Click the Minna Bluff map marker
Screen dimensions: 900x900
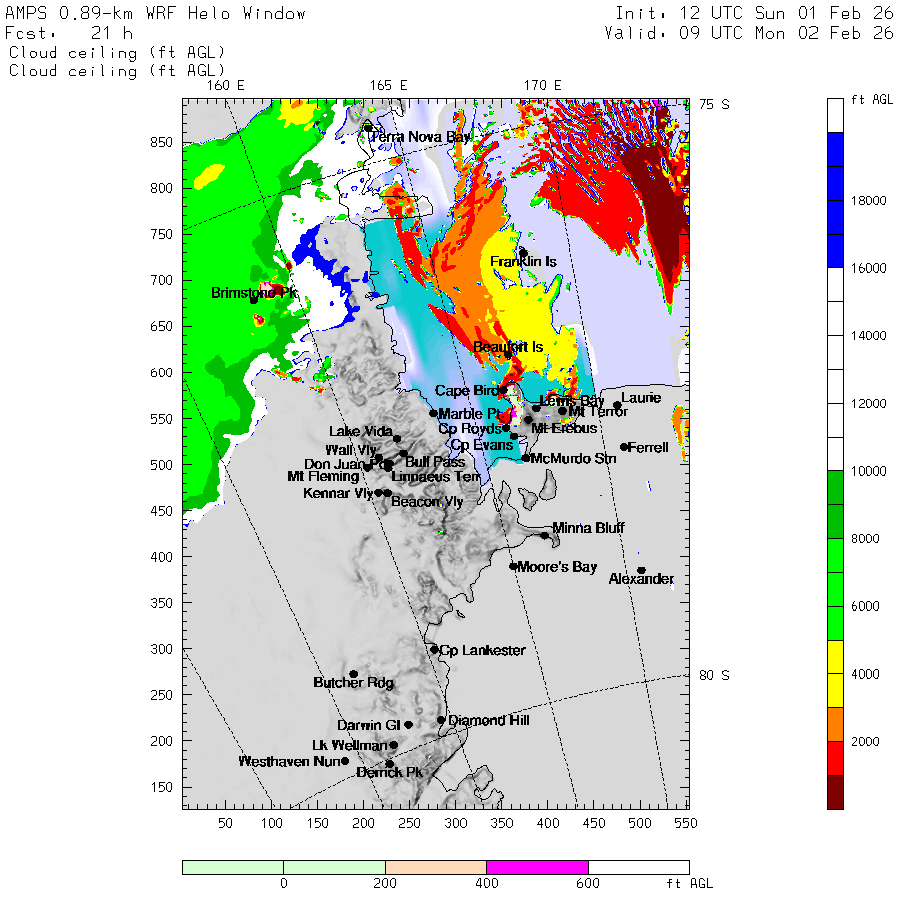pyautogui.click(x=545, y=535)
